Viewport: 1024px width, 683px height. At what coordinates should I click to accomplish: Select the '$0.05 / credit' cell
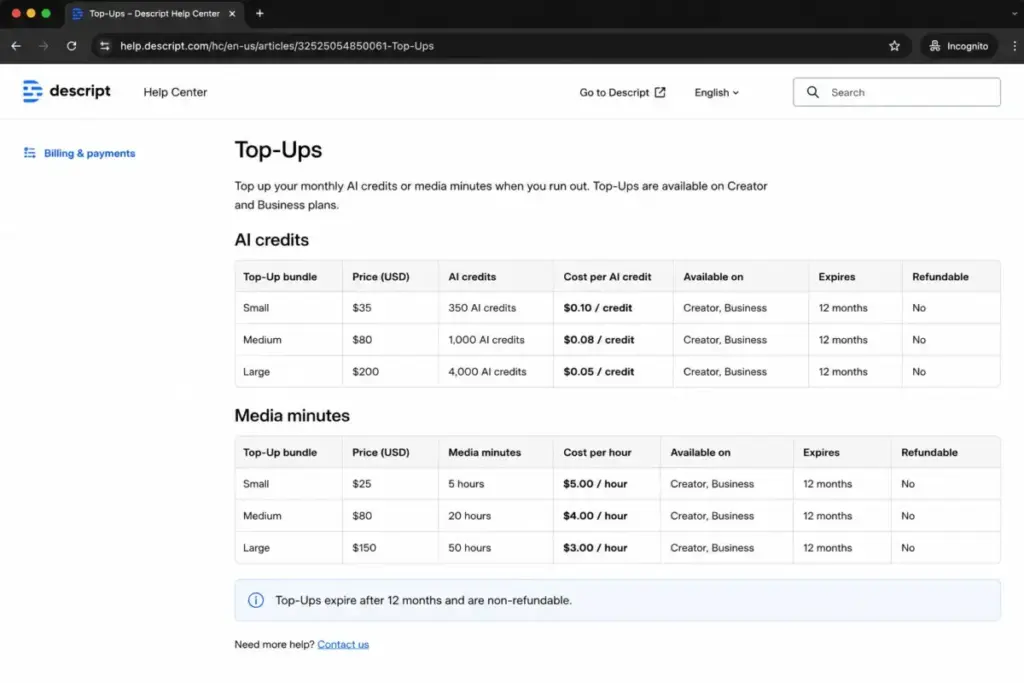pos(613,372)
